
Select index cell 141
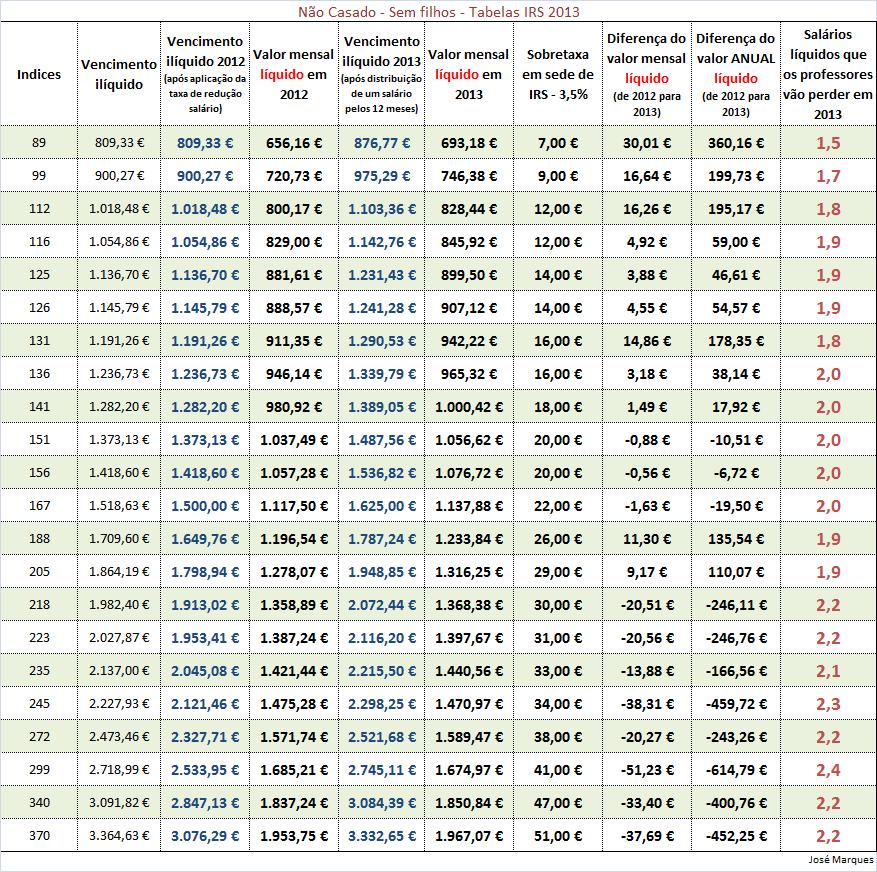(39, 407)
